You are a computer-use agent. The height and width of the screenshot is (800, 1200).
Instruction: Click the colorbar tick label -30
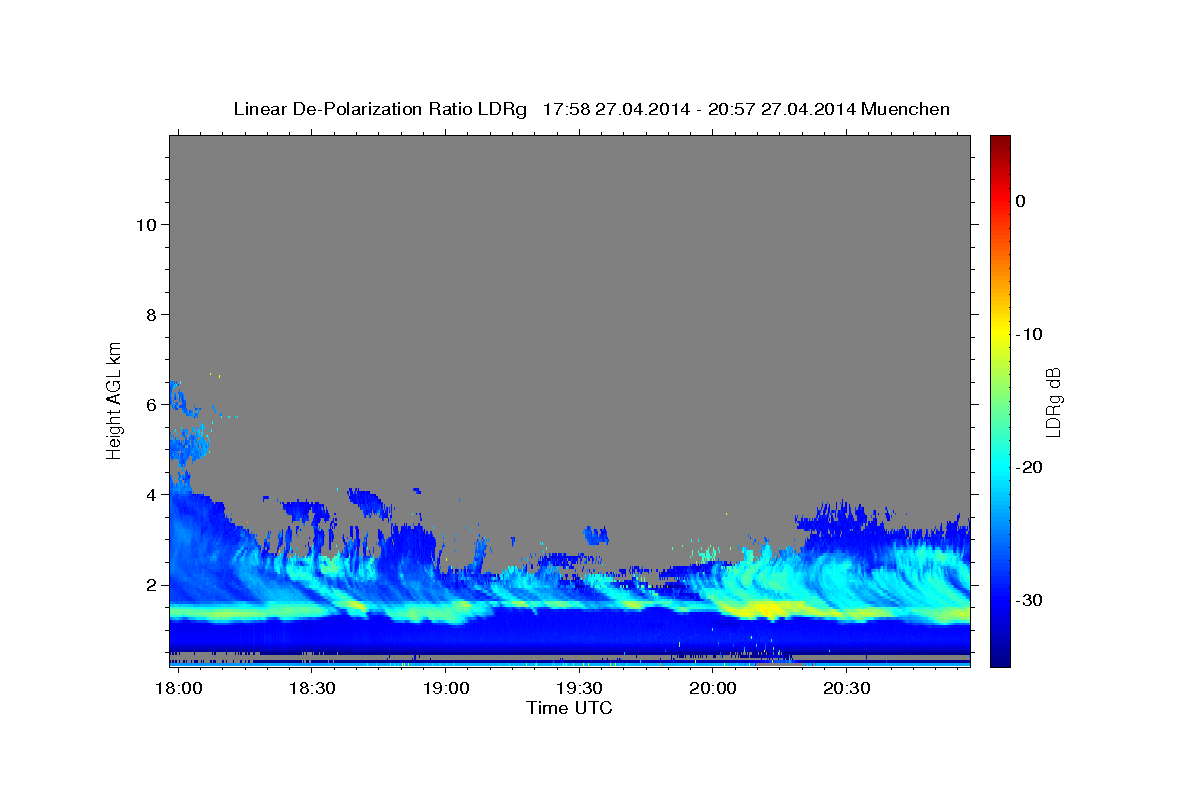[x=1029, y=600]
